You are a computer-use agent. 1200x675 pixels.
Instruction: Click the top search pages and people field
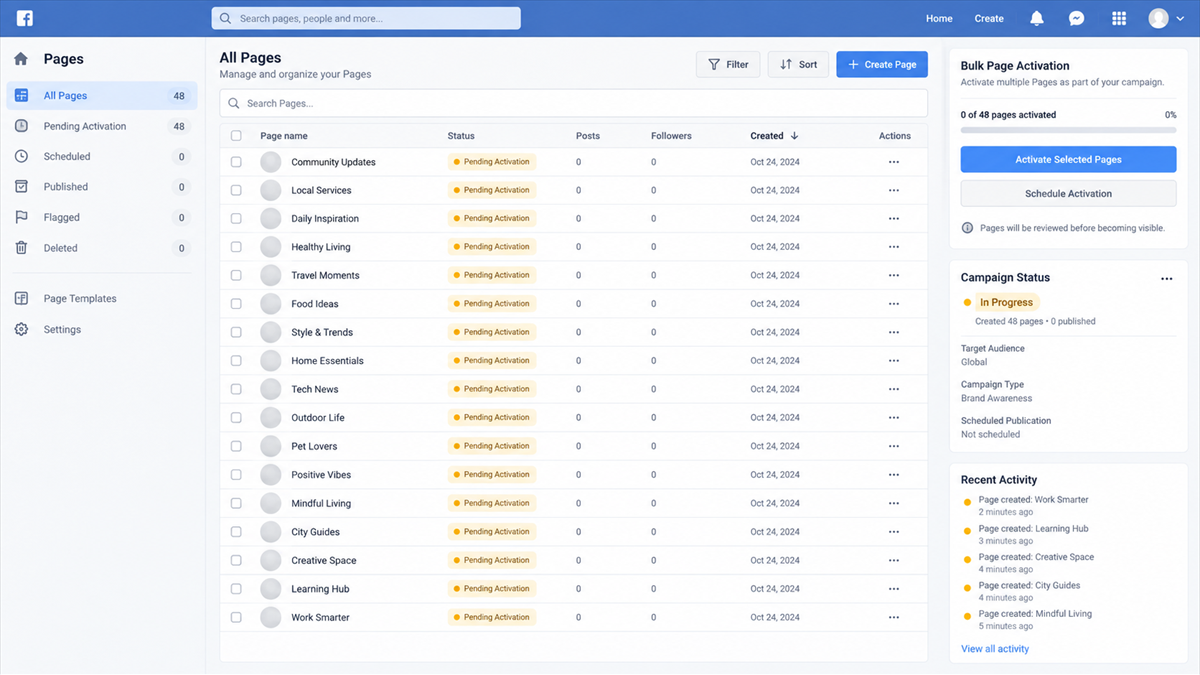pos(366,18)
